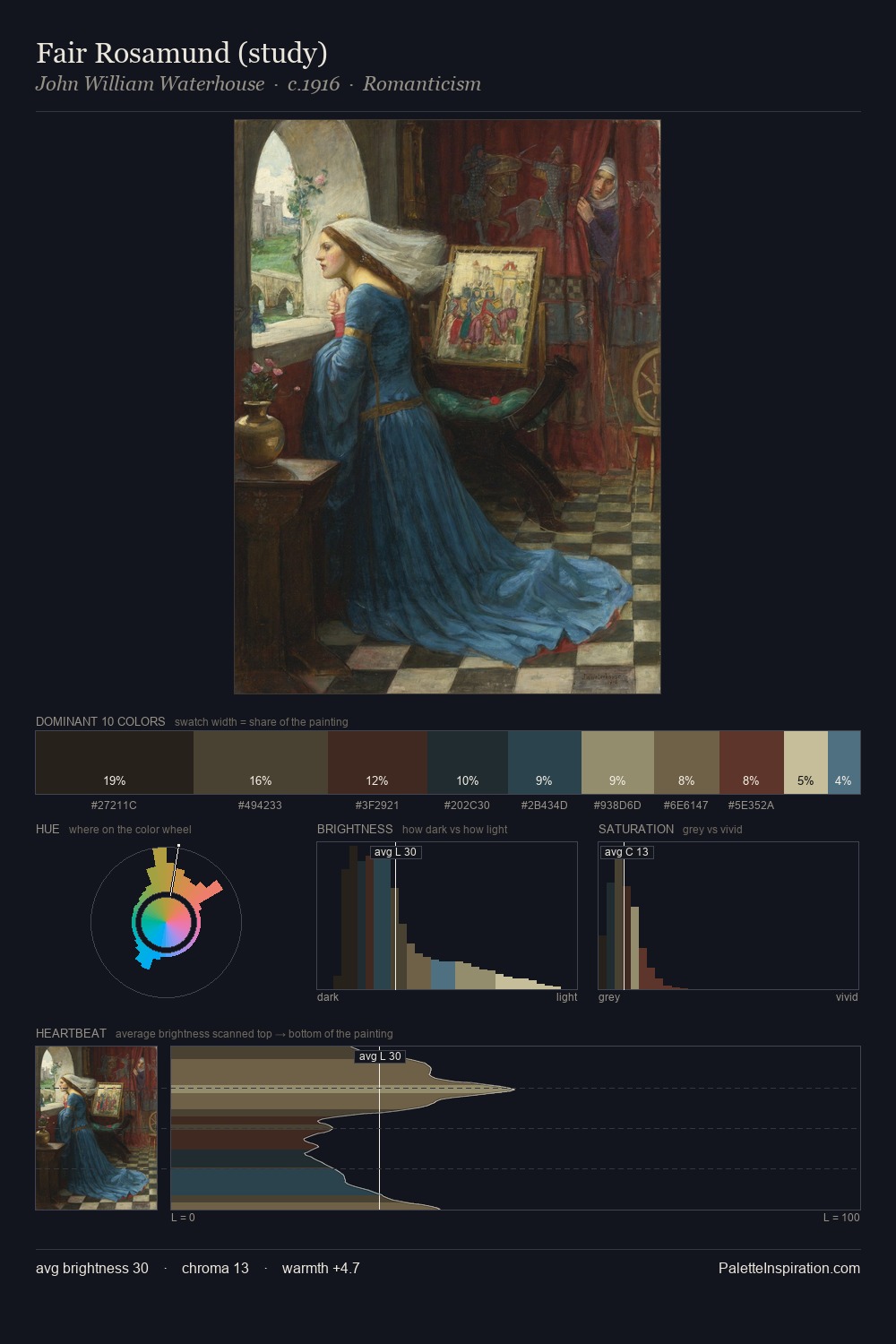896x1344 pixels.
Task: Click the 'SATURATION' section heading
Action: tap(636, 829)
